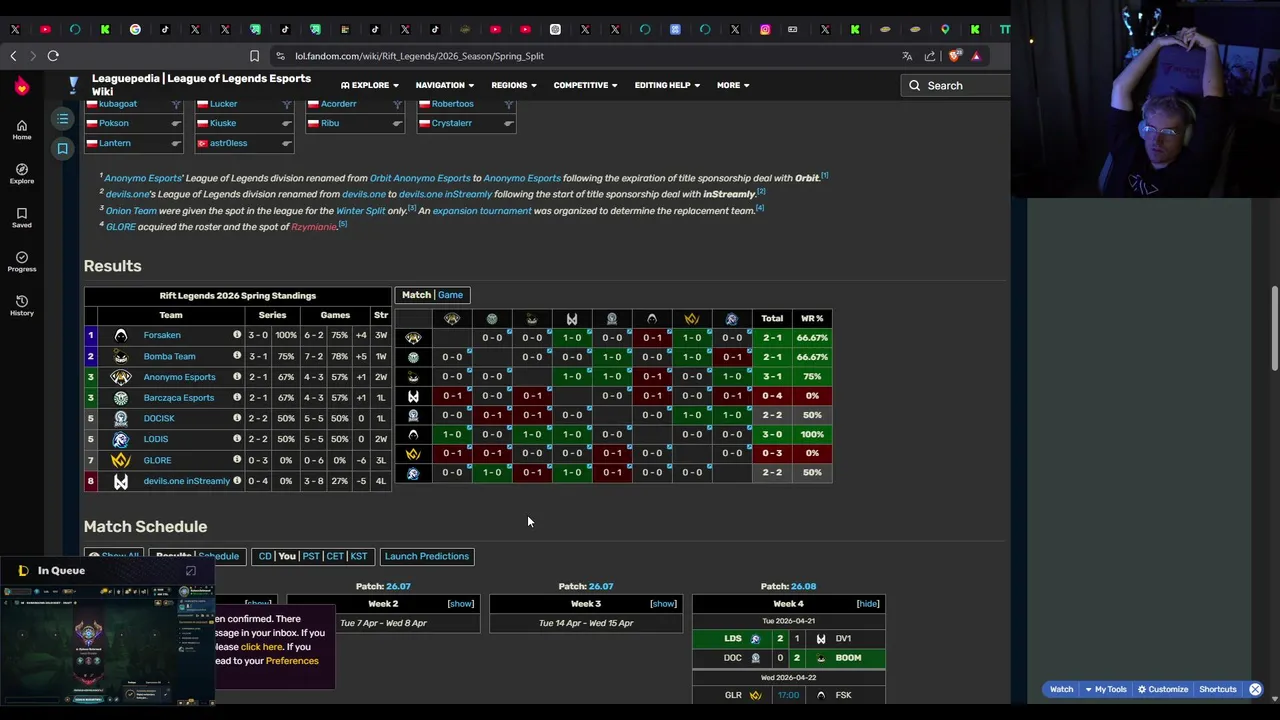1280x720 pixels.
Task: Show Week 3 matches
Action: (663, 604)
